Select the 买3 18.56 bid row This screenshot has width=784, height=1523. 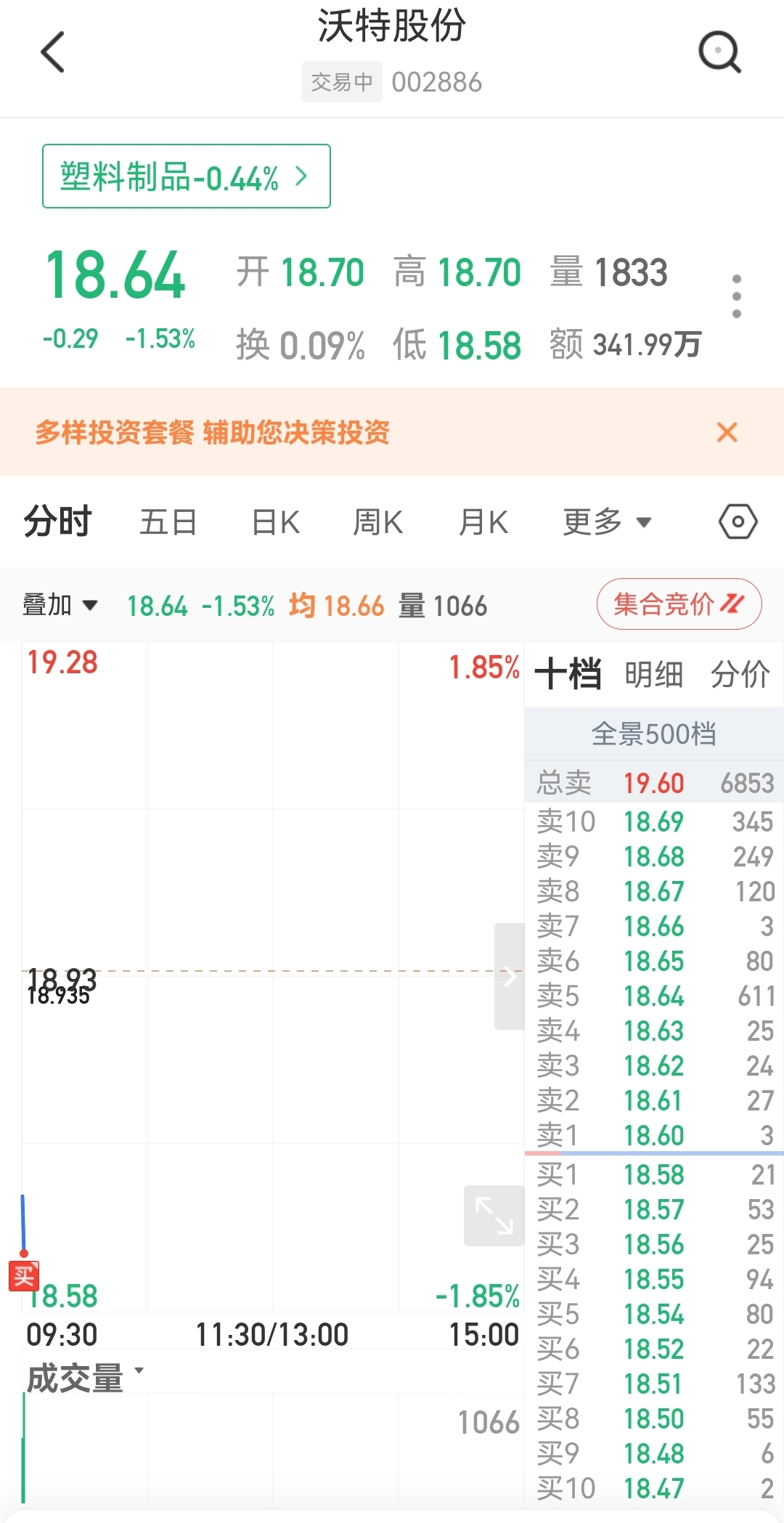(654, 1244)
